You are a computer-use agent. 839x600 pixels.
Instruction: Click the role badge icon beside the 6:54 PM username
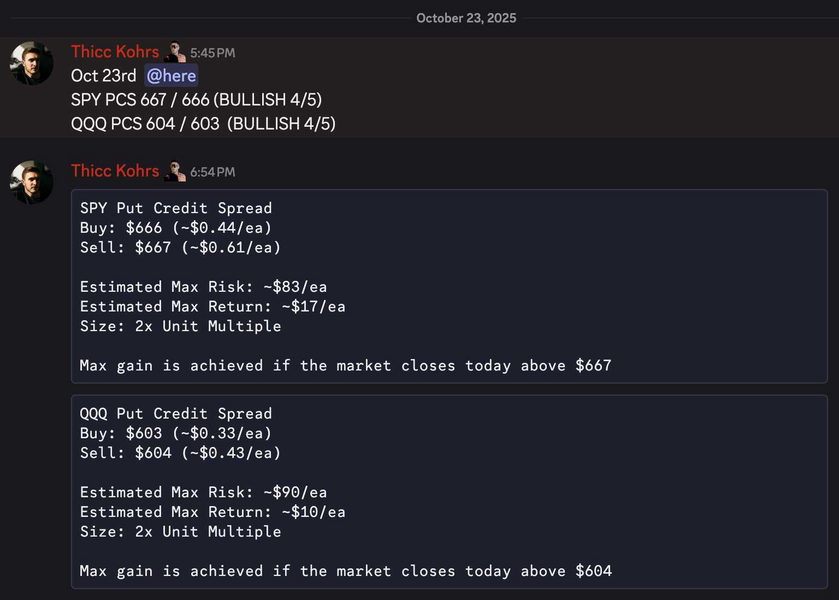coord(176,171)
